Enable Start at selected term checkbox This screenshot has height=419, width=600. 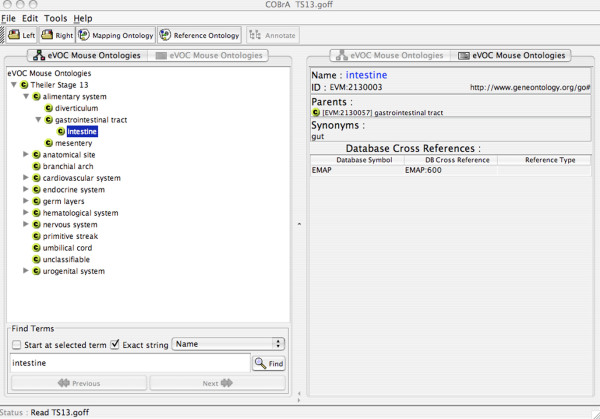[16, 345]
